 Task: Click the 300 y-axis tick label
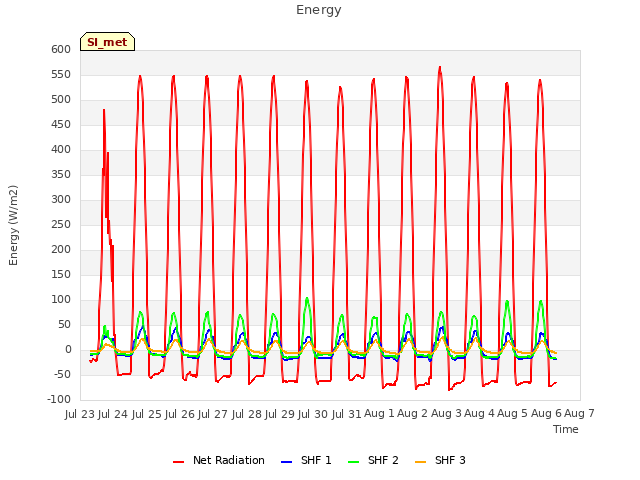tap(61, 200)
